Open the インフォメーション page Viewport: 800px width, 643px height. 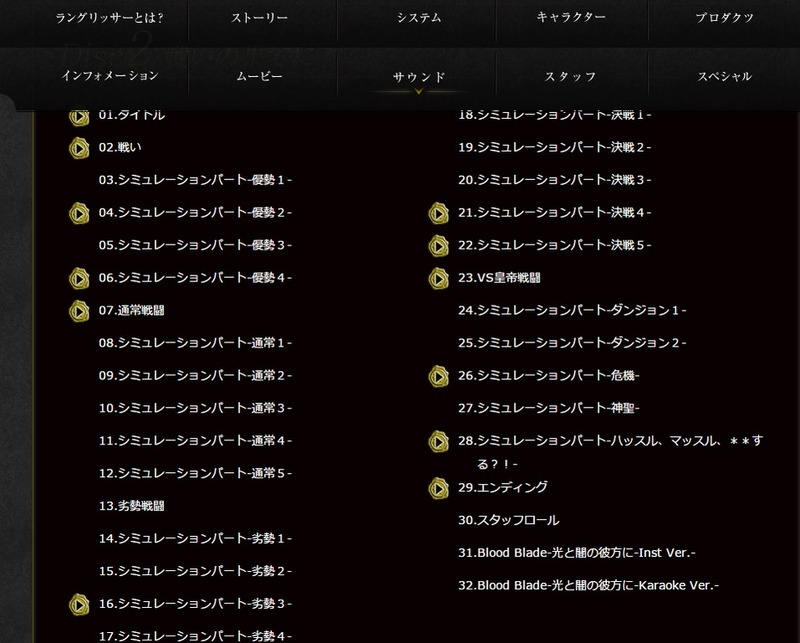(x=110, y=76)
